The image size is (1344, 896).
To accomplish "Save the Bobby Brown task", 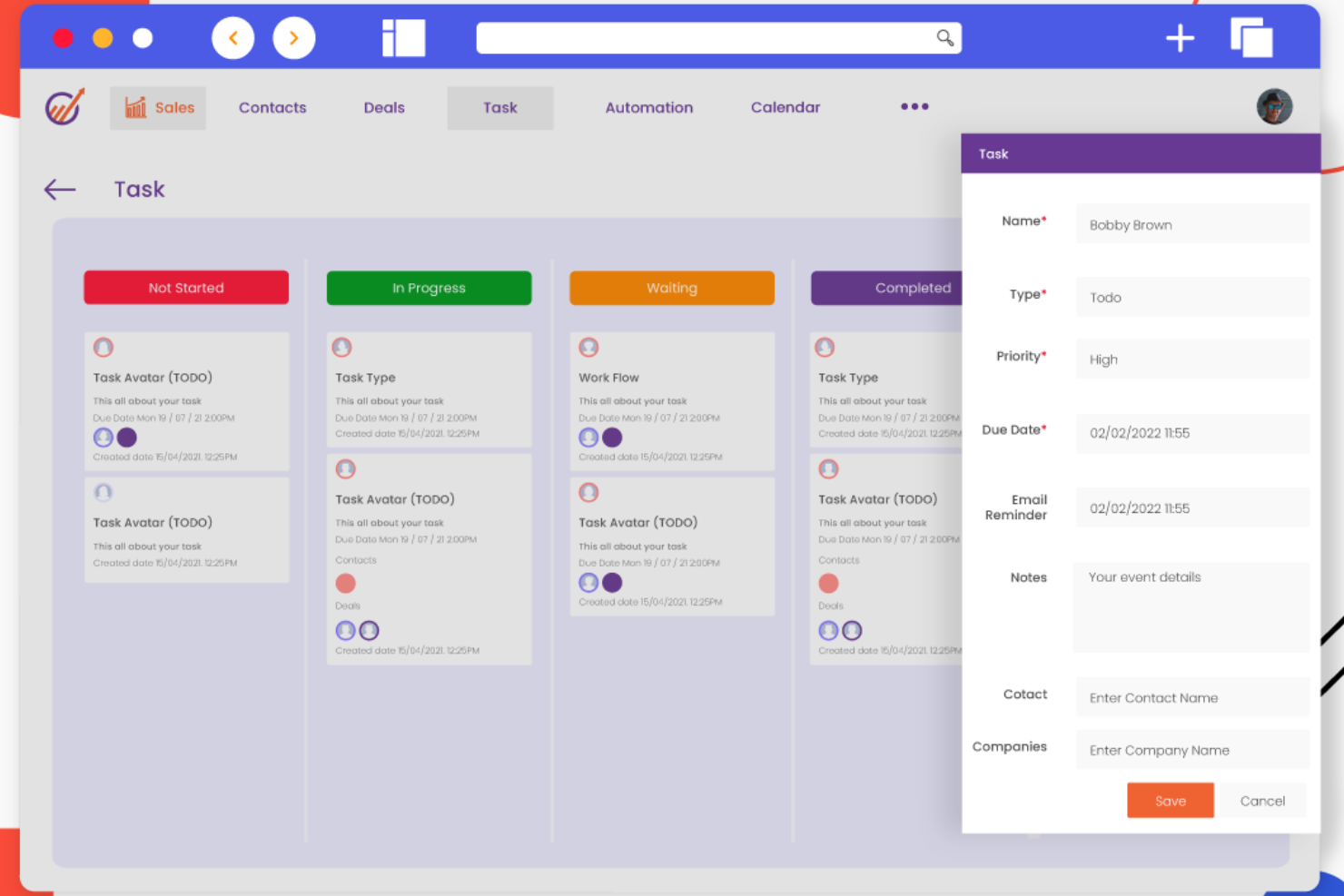I will pyautogui.click(x=1170, y=800).
